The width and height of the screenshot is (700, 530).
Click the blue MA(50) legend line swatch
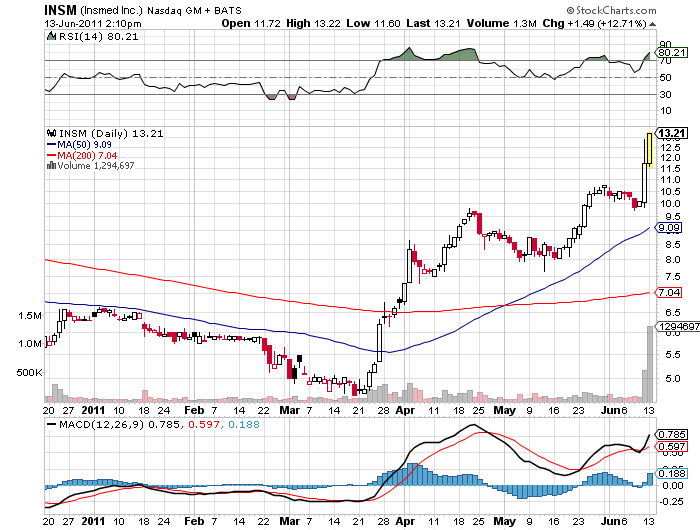[x=51, y=145]
